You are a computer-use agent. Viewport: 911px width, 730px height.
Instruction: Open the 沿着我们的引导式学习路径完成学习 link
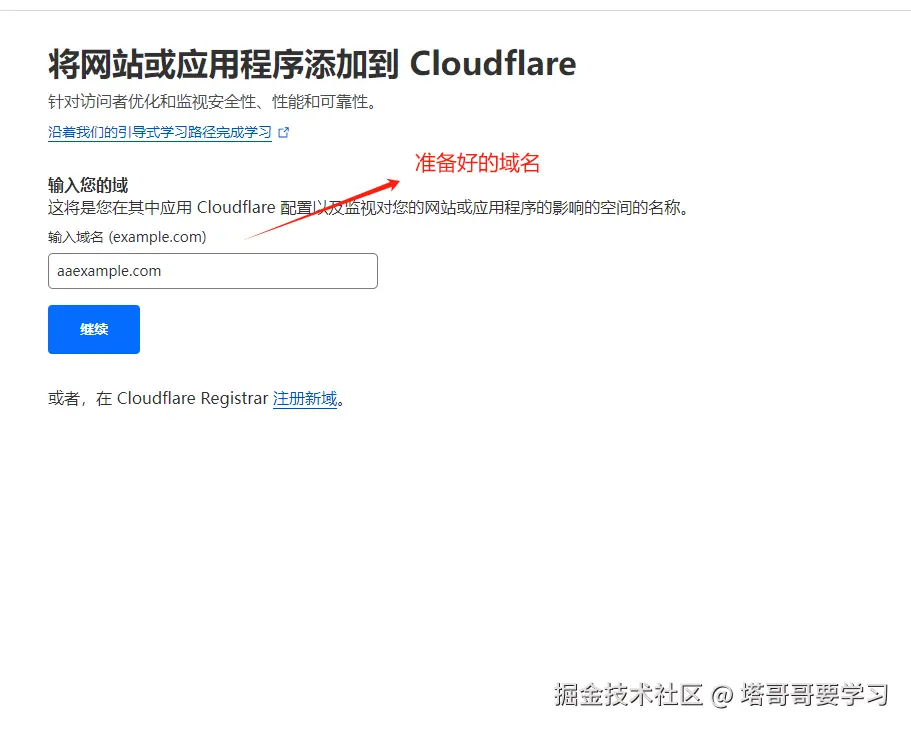click(160, 133)
